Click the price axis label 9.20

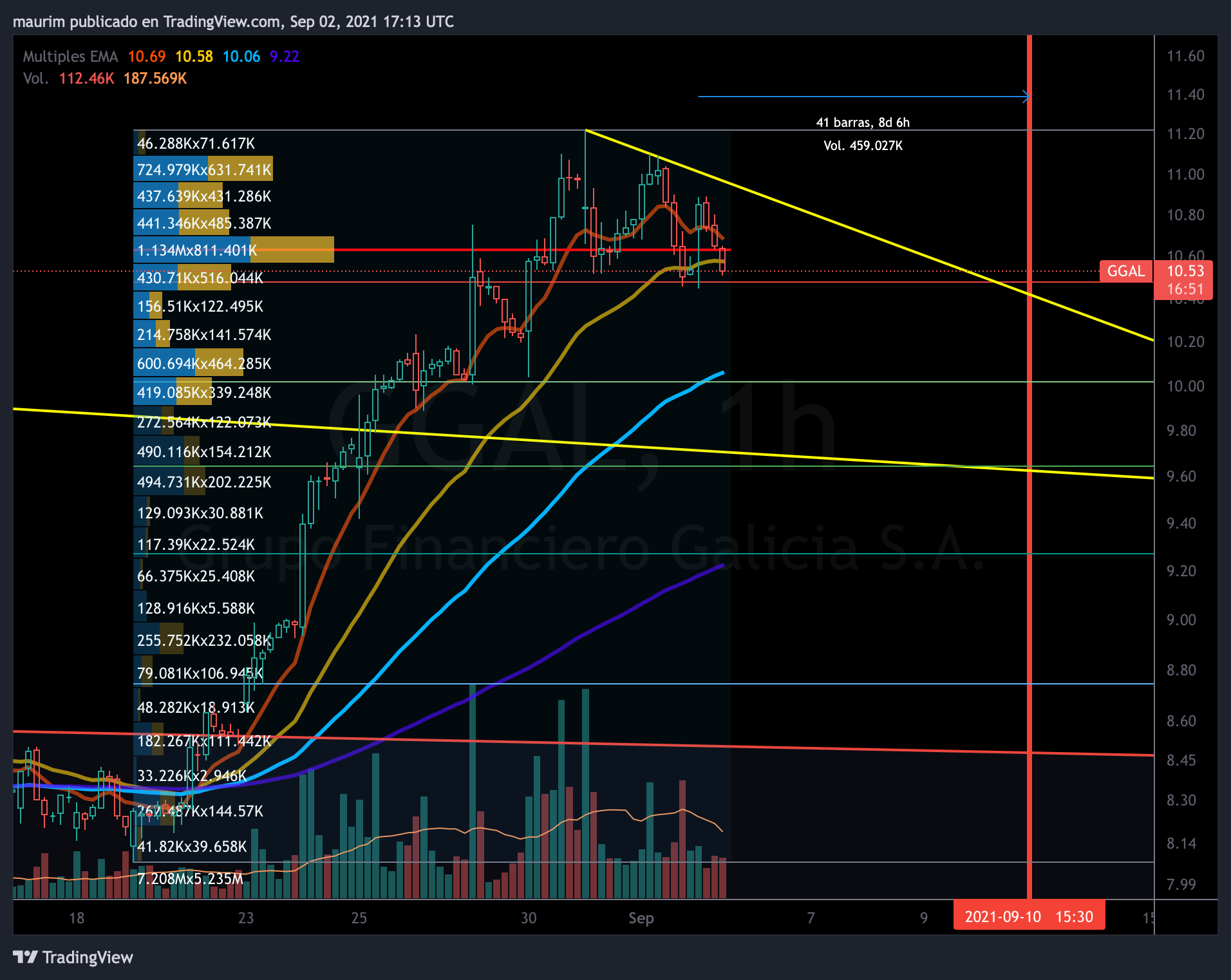coord(1181,571)
